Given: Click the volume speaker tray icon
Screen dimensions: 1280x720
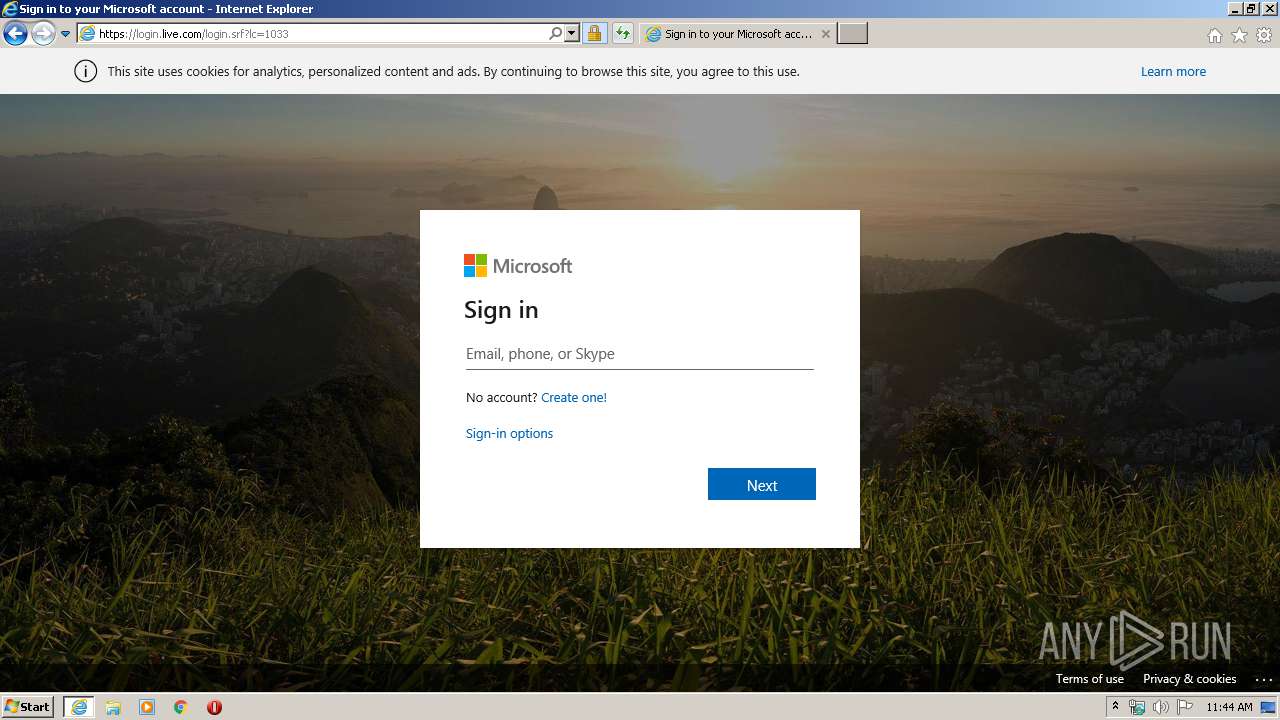Looking at the screenshot, I should (x=1160, y=707).
